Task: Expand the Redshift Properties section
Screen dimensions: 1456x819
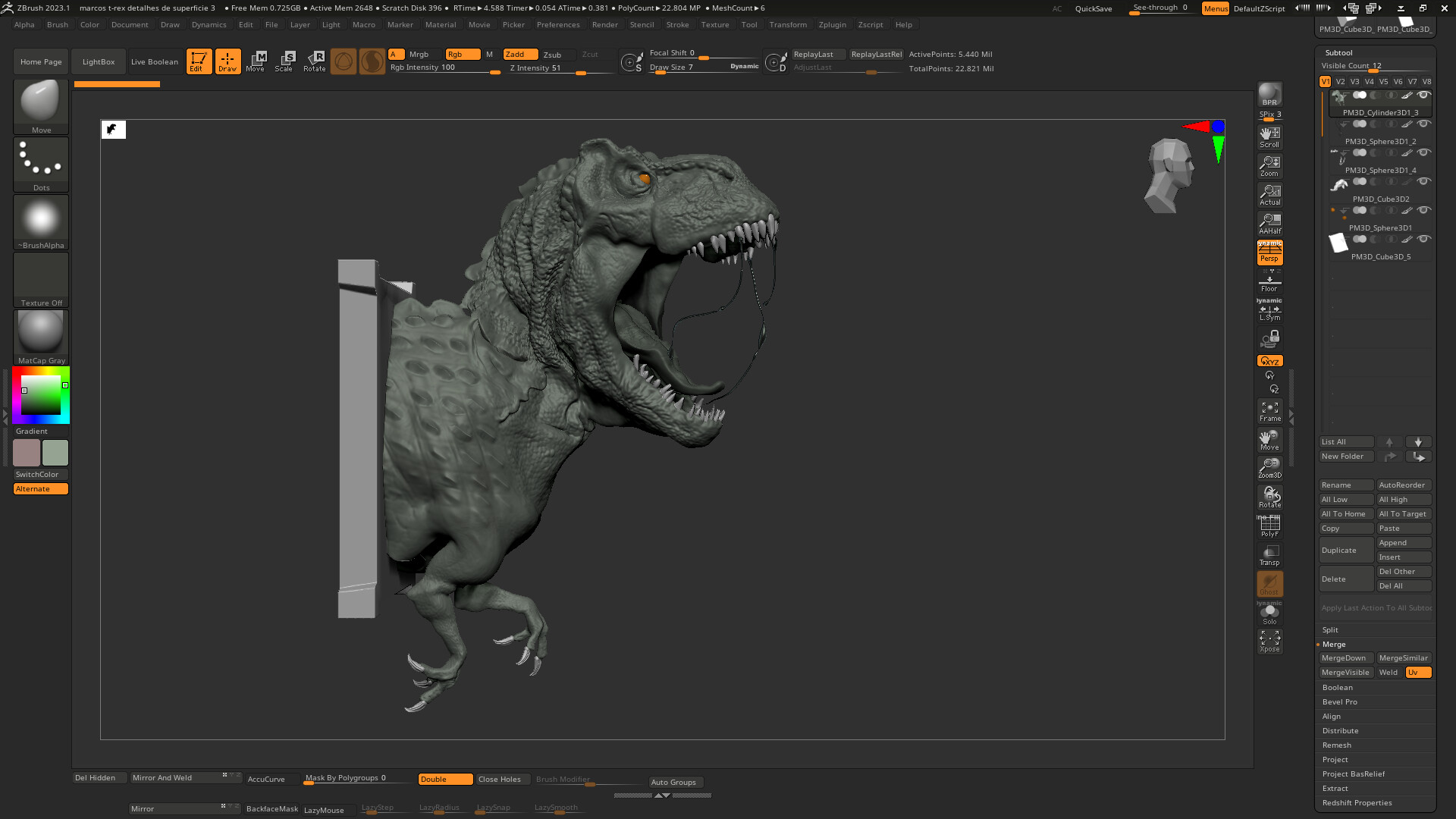Action: pyautogui.click(x=1357, y=802)
